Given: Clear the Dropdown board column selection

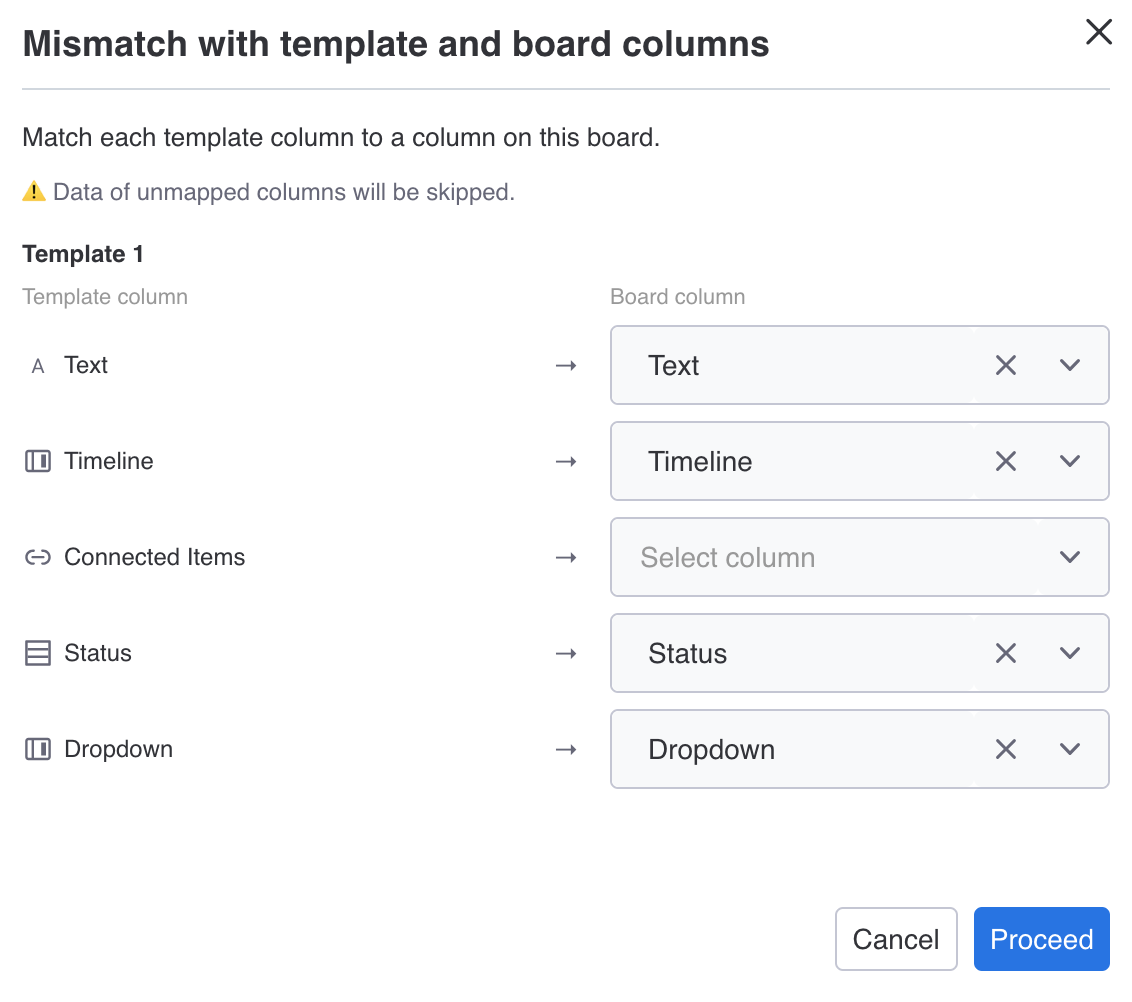Looking at the screenshot, I should (x=1006, y=749).
